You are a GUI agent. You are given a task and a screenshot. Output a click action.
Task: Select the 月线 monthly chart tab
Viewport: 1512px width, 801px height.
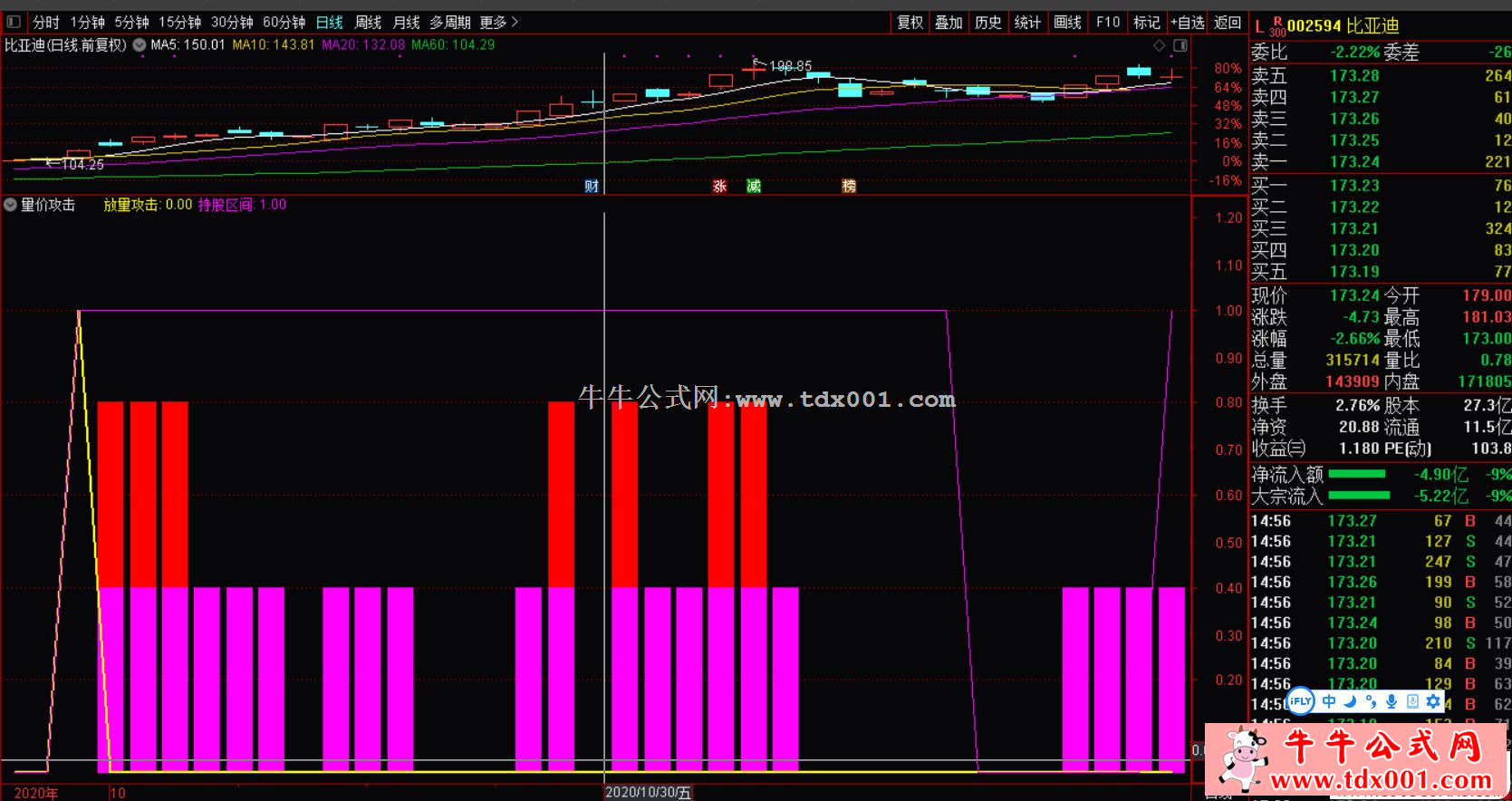(407, 22)
